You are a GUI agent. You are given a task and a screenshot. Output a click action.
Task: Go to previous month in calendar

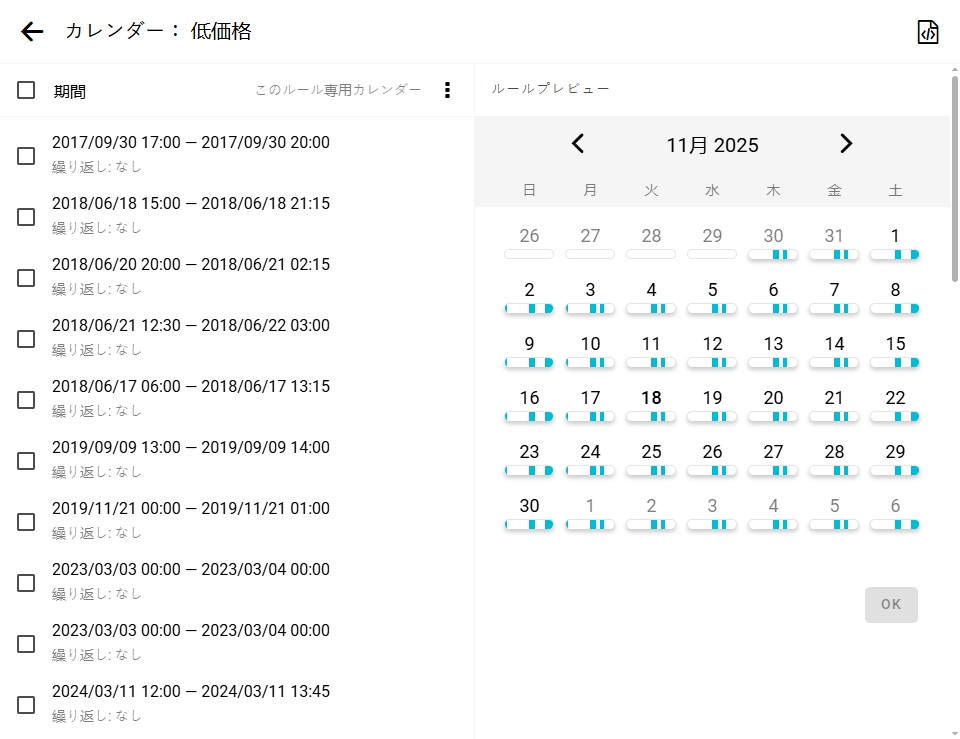(x=578, y=144)
